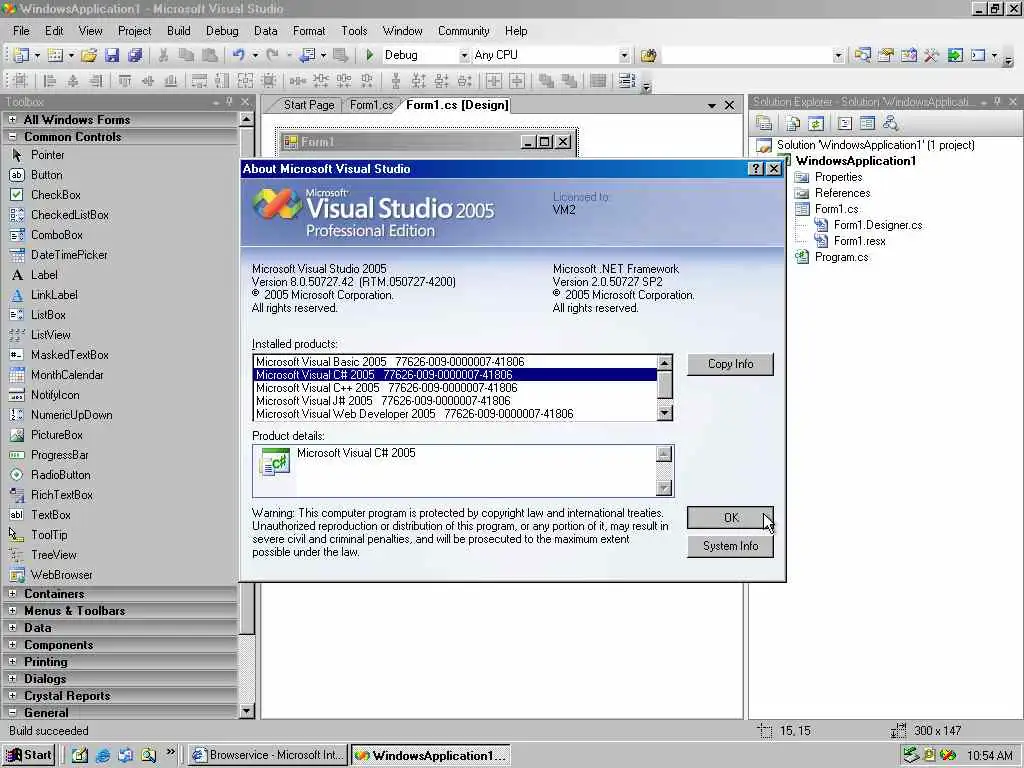This screenshot has height=768, width=1024.
Task: Click the Command Window toolbar icon
Action: (978, 56)
